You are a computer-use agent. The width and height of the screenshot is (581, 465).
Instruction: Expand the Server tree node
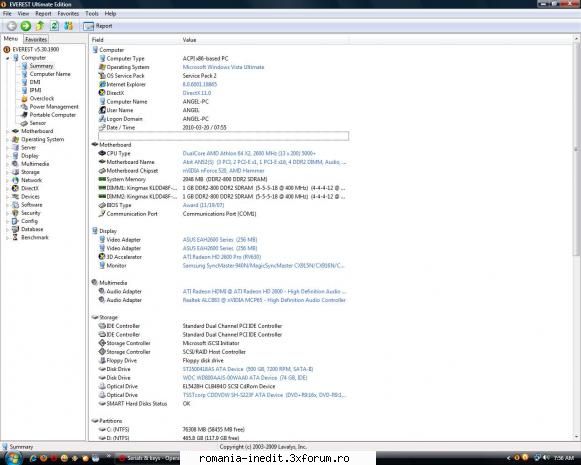(7, 147)
